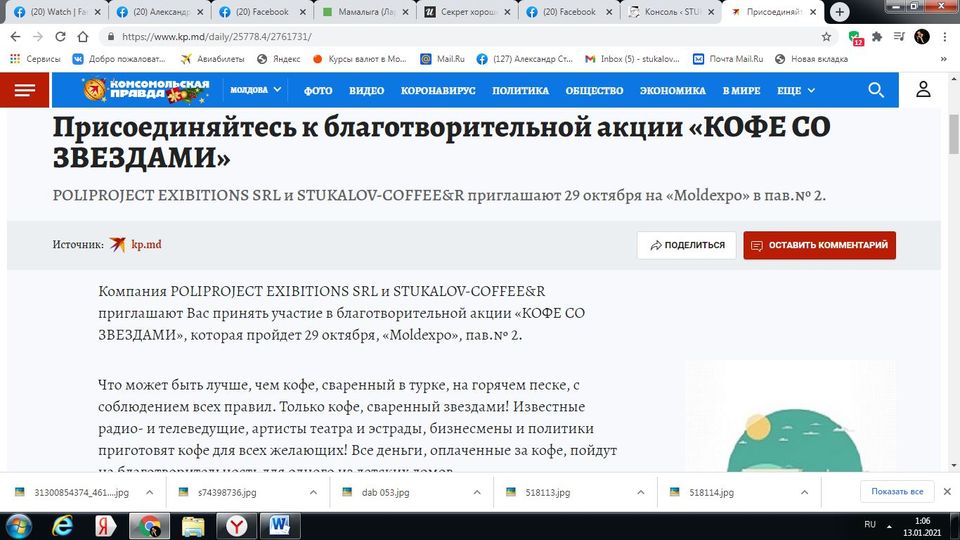Image resolution: width=960 pixels, height=540 pixels.
Task: Open File Explorer from taskbar
Action: pos(193,526)
